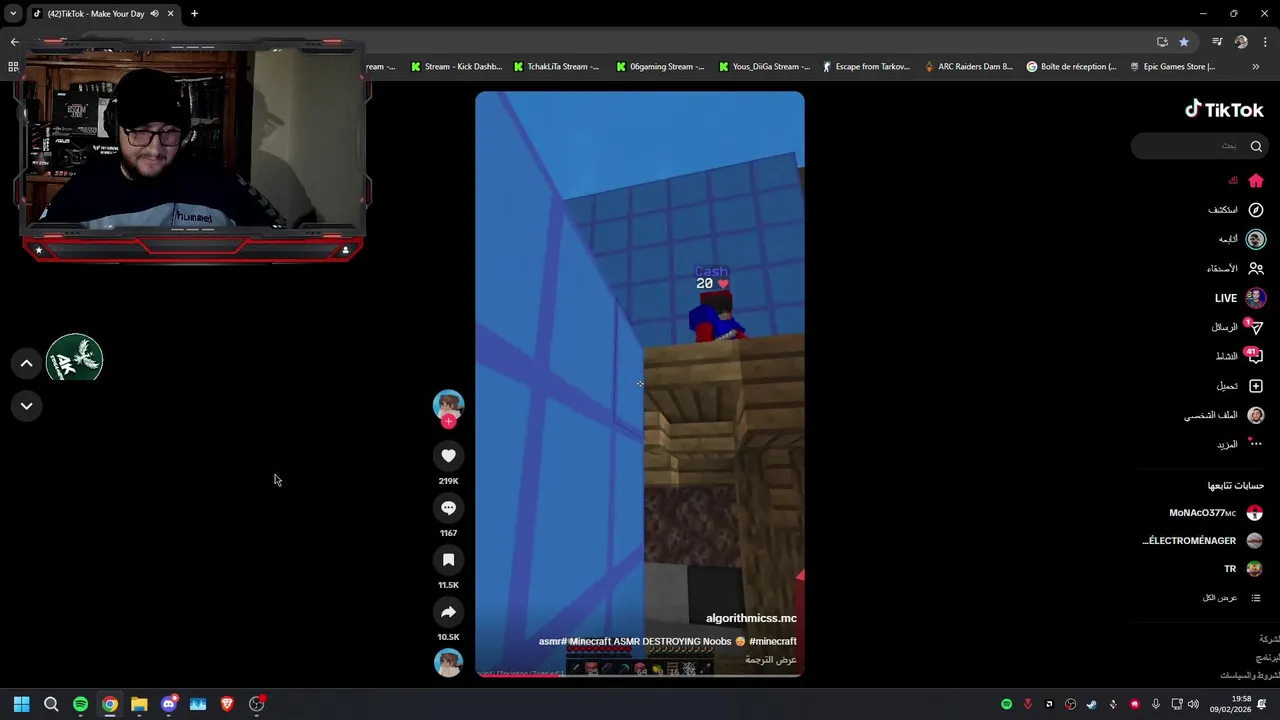This screenshot has width=1280, height=720.
Task: Expand hidden bookmarks chevron
Action: point(1255,67)
